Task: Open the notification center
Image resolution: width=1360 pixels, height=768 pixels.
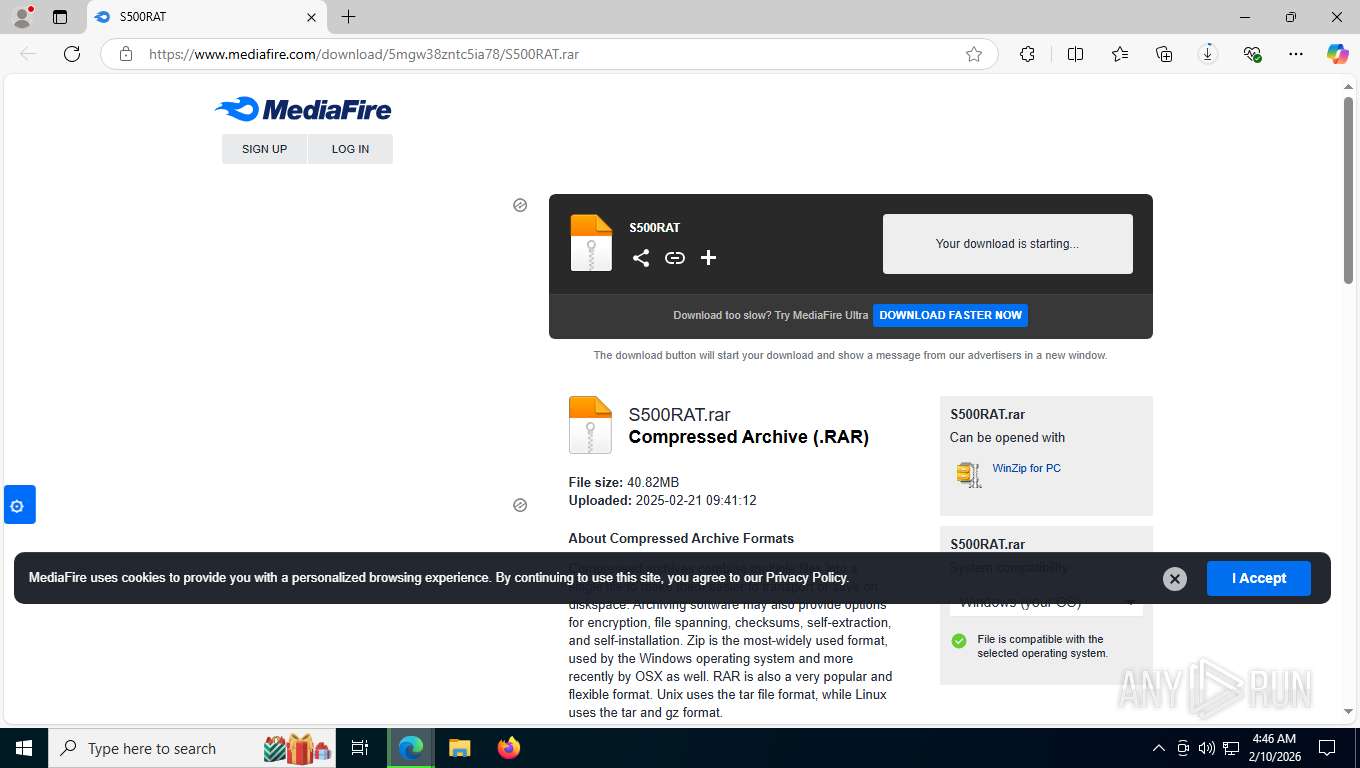Action: (x=1327, y=748)
